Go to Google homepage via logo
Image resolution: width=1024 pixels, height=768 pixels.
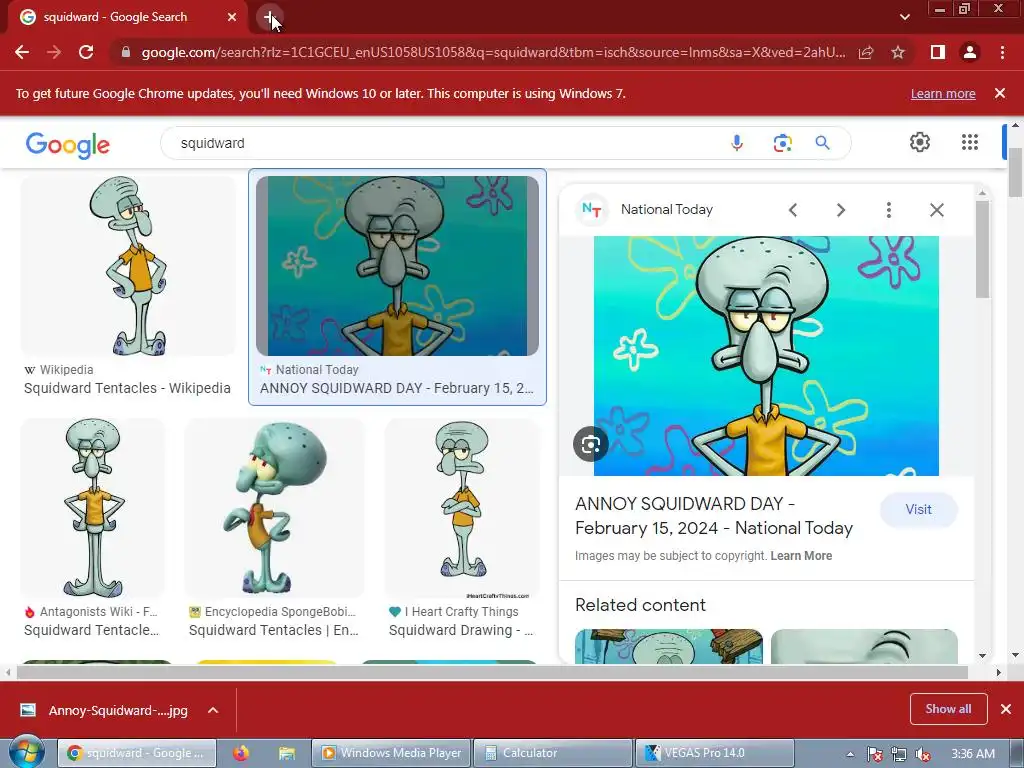pos(68,144)
